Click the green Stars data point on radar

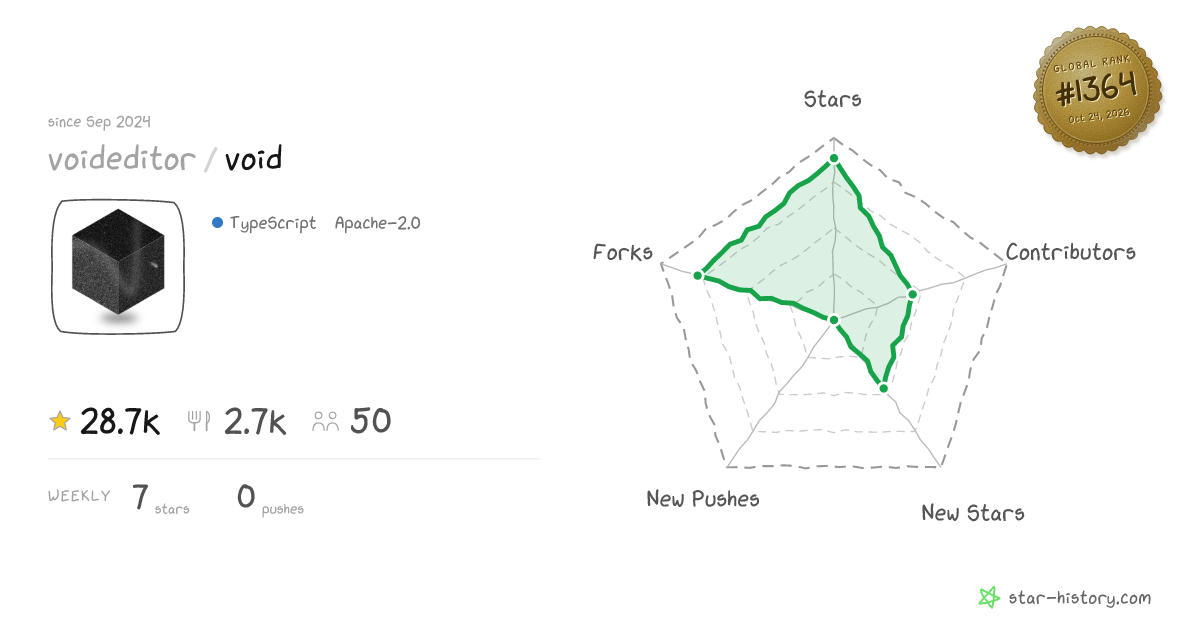[x=834, y=159]
